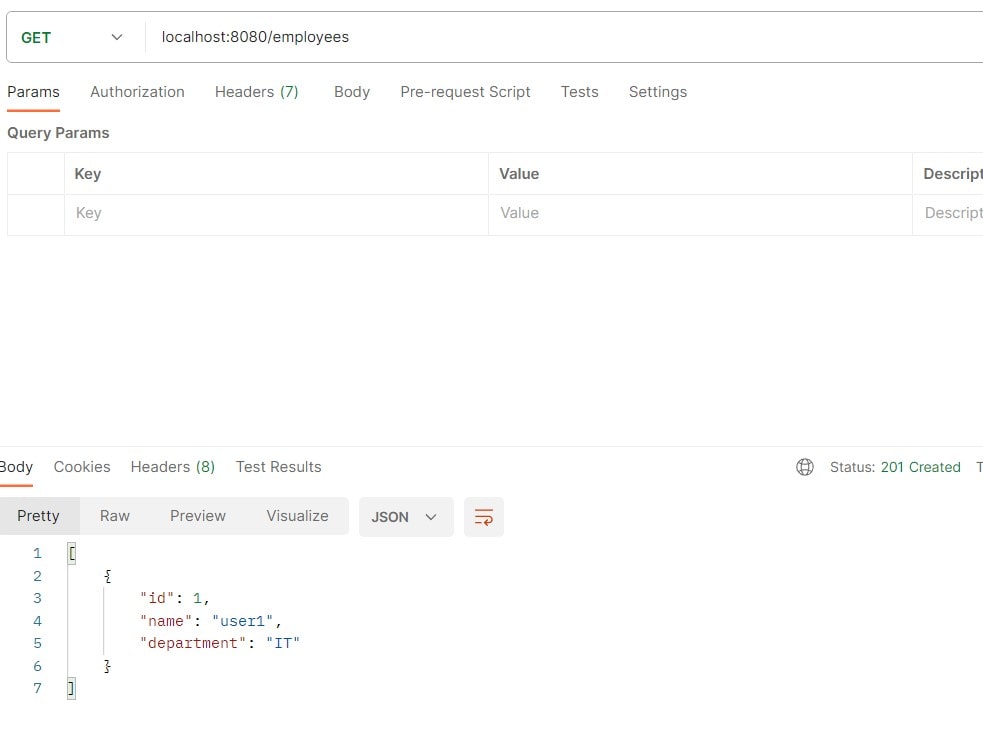Screen dimensions: 983x735
Task: Switch to Raw response view
Action: [115, 516]
